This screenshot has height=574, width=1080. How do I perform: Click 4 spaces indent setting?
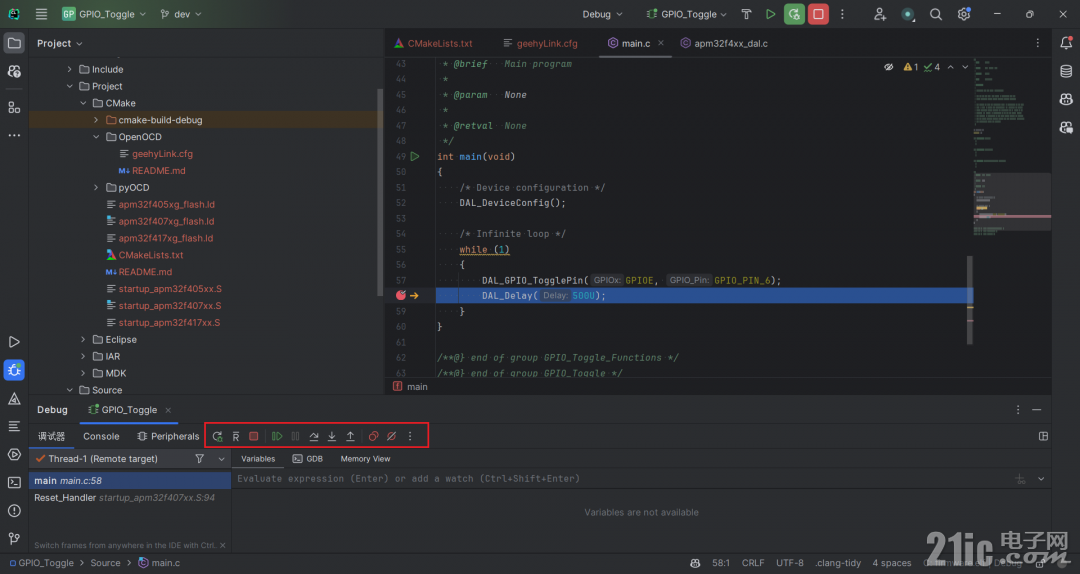(891, 563)
